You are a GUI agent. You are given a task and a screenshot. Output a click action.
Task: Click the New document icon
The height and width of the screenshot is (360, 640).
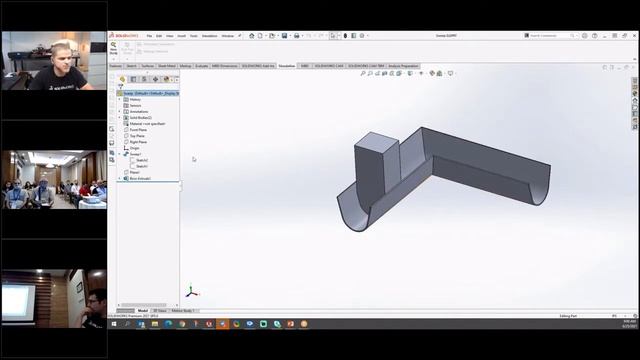tap(260, 36)
